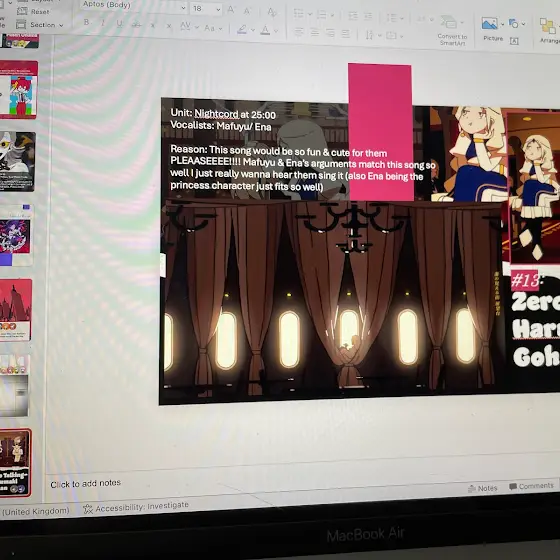Click the Accessibility checker icon in status bar

click(x=88, y=509)
